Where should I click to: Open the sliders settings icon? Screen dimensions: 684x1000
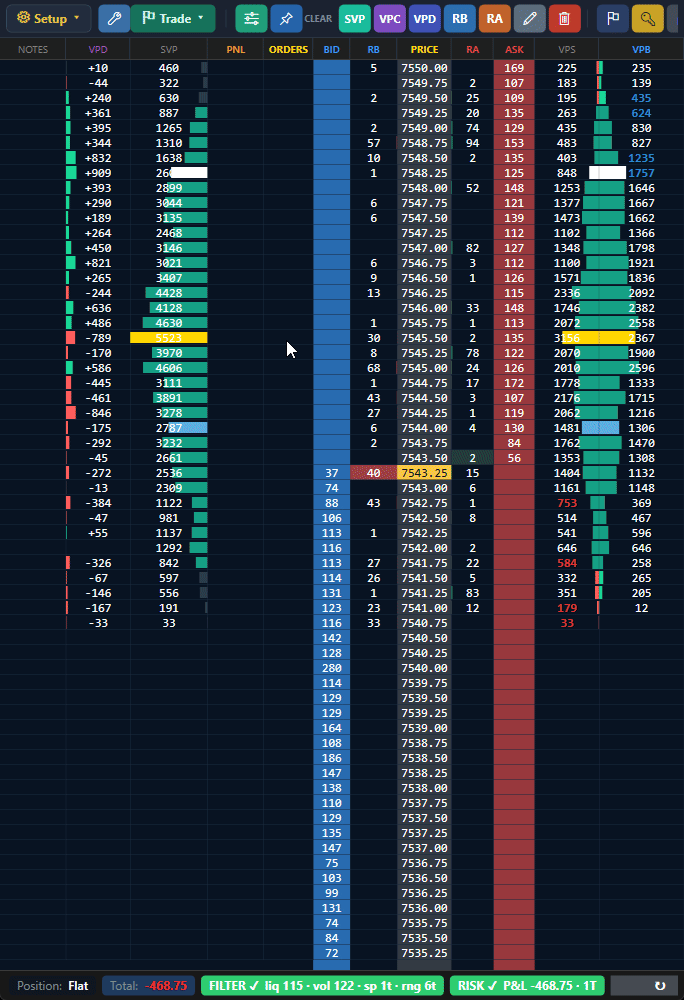tap(251, 18)
